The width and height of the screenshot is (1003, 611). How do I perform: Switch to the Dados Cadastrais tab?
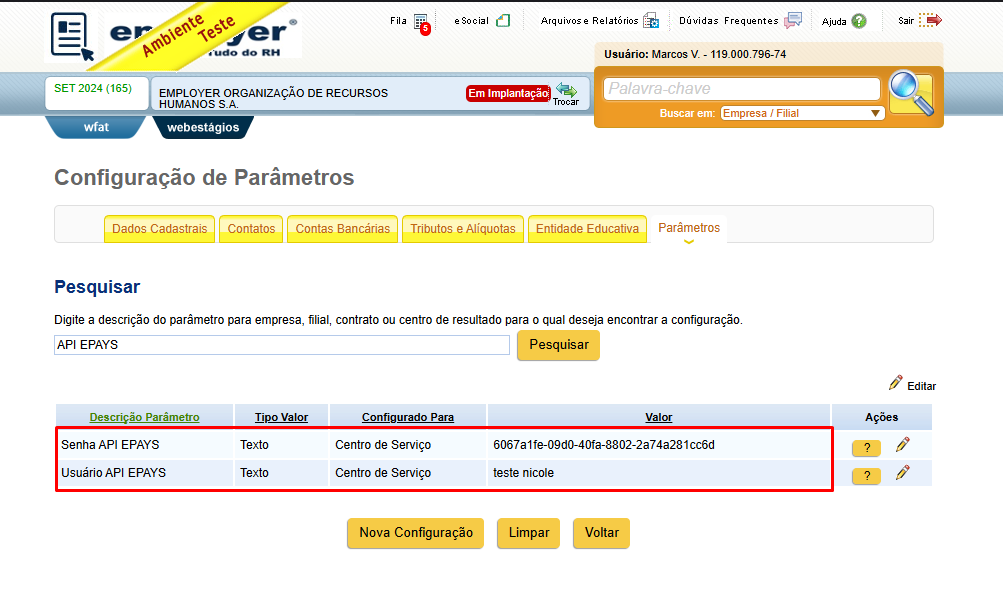pos(159,229)
